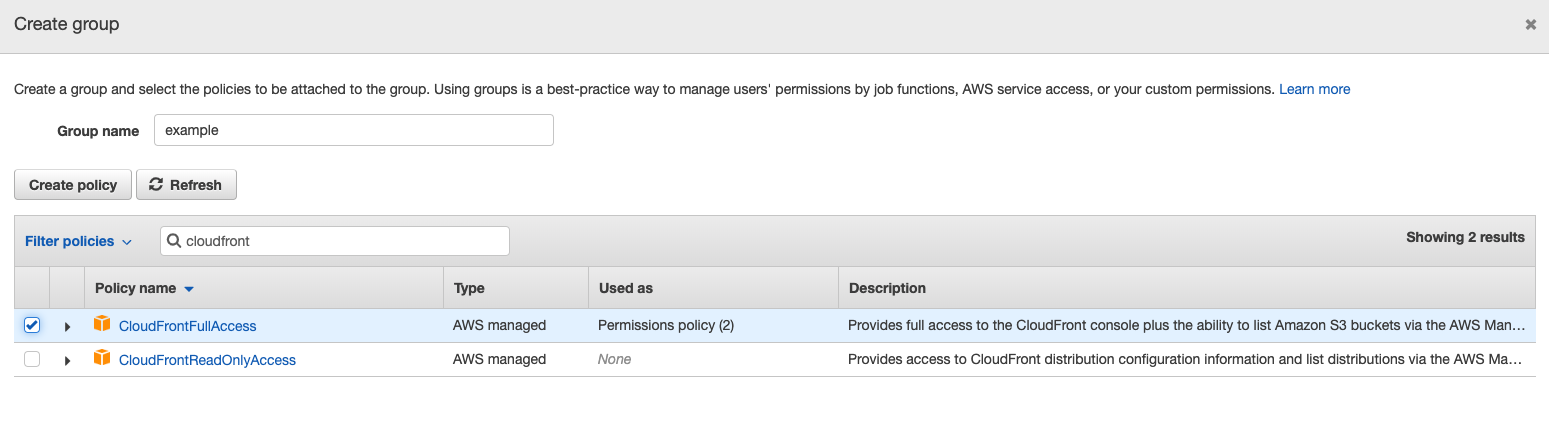Sort by the Type column header
Viewport: 1549px width, 423px height.
click(469, 288)
